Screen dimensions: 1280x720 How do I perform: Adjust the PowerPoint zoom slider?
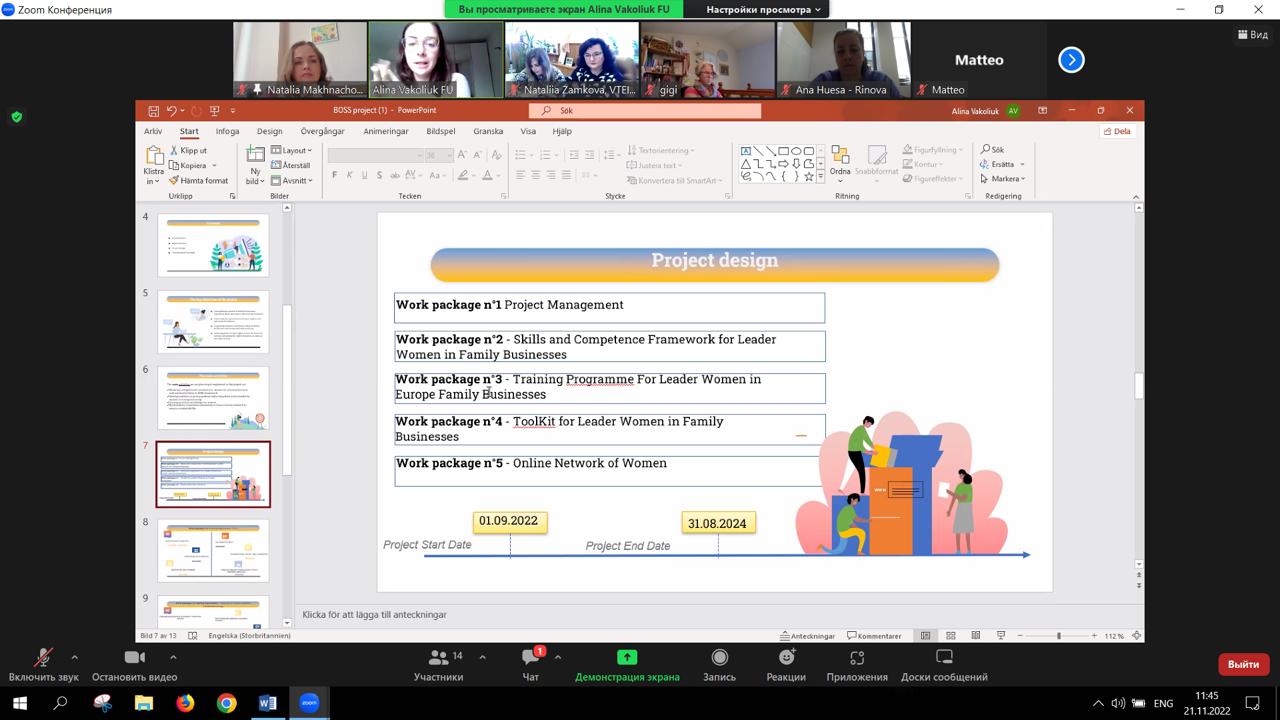tap(1058, 636)
